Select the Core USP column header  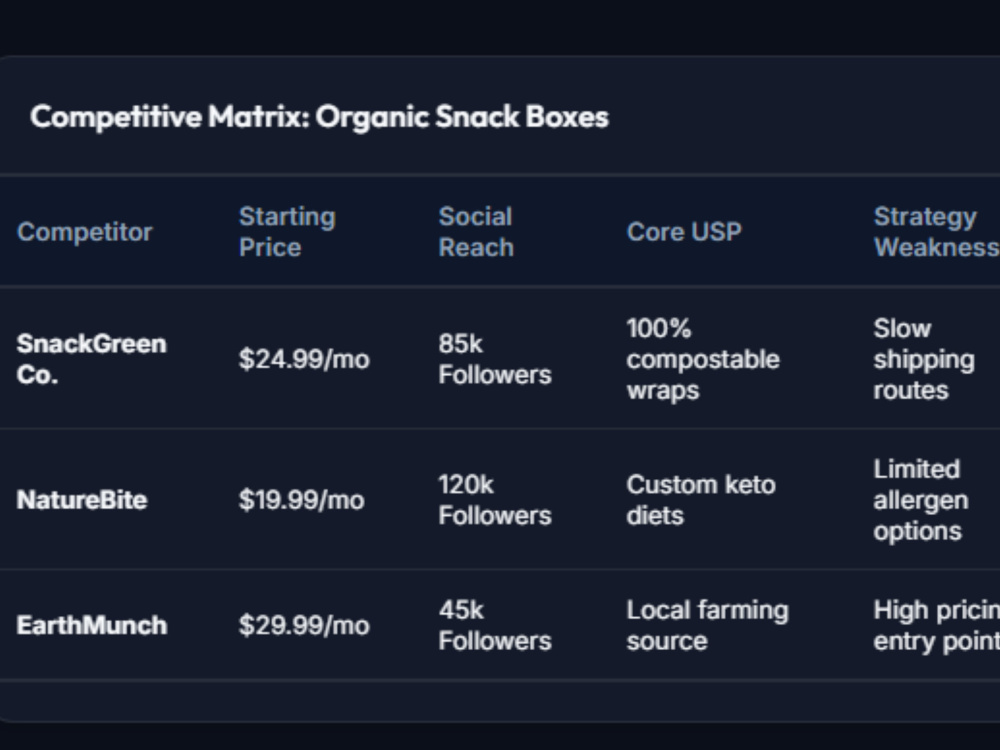pos(684,232)
